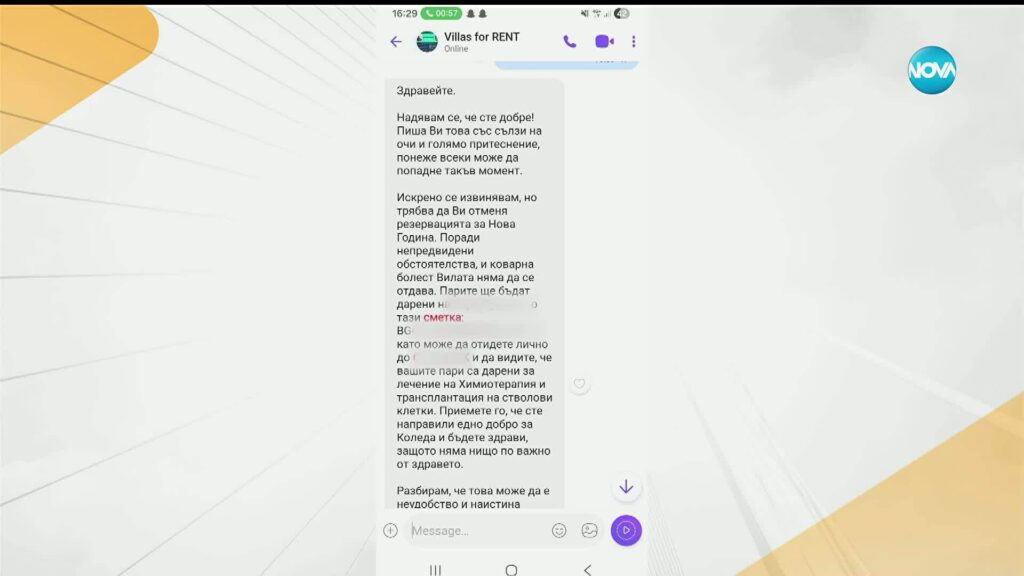Tap the green ongoing call timer pill
The height and width of the screenshot is (576, 1024).
(441, 13)
